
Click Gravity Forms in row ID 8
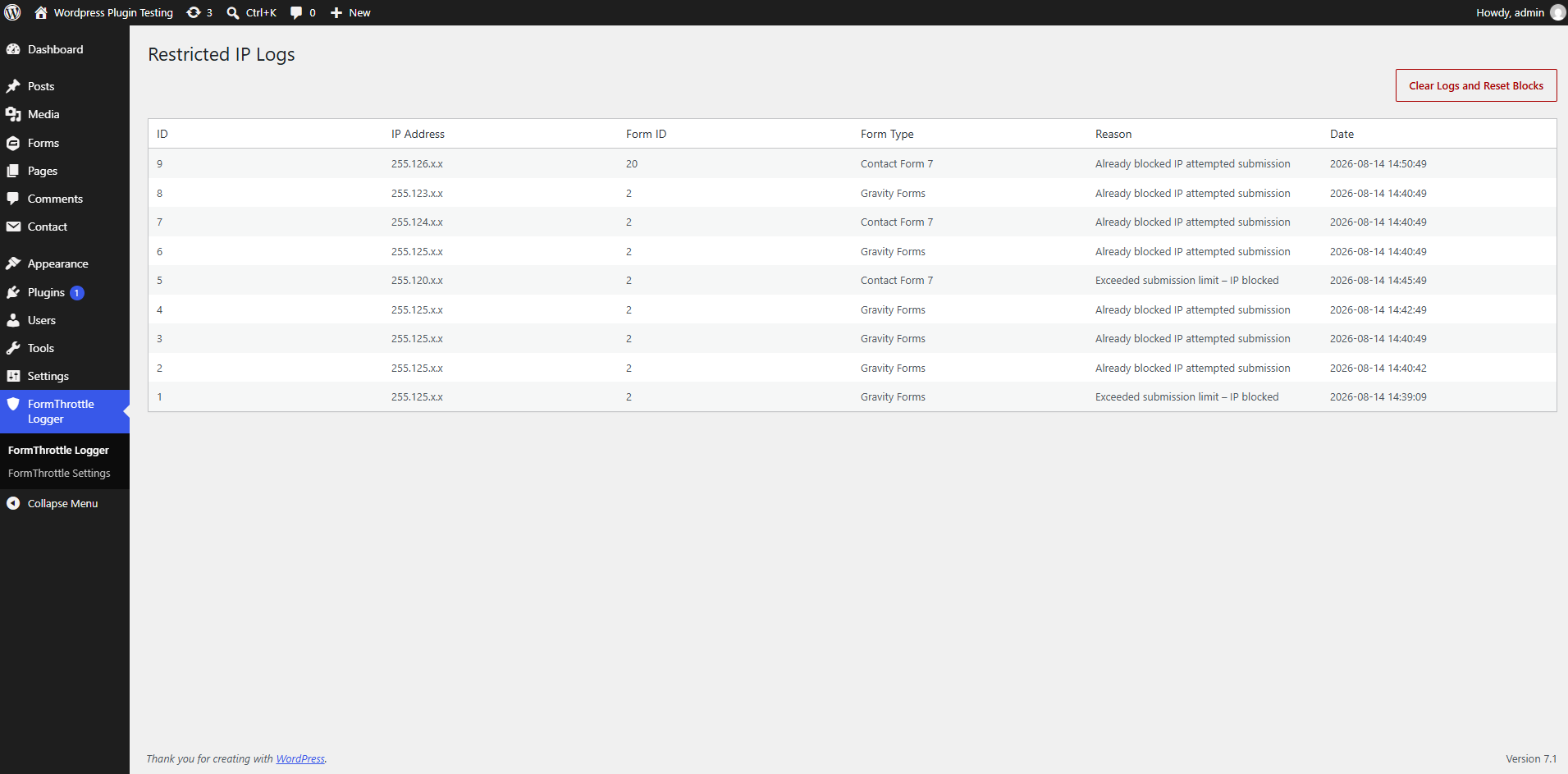pyautogui.click(x=893, y=193)
